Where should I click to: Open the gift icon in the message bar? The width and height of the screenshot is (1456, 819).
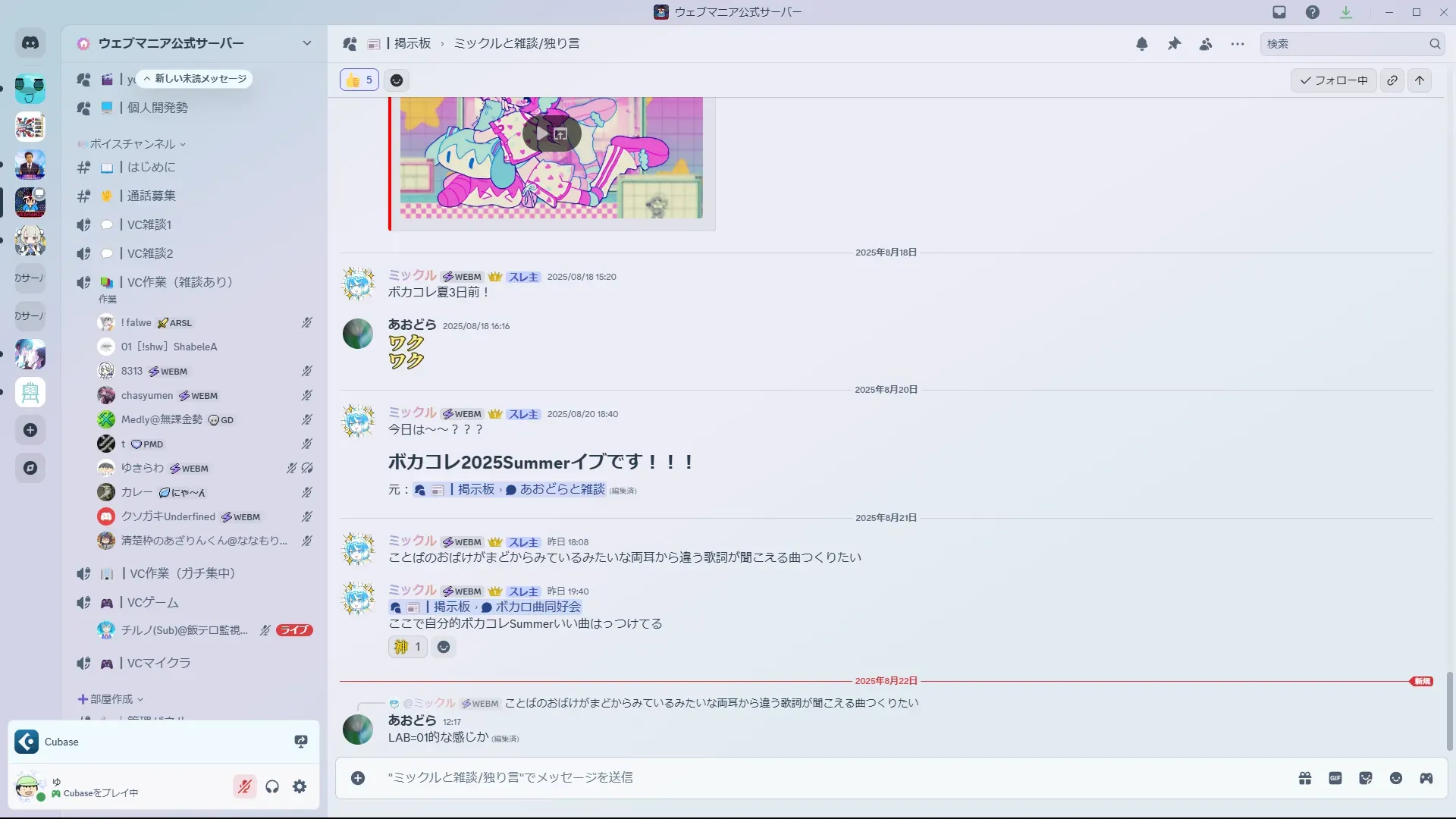coord(1305,778)
